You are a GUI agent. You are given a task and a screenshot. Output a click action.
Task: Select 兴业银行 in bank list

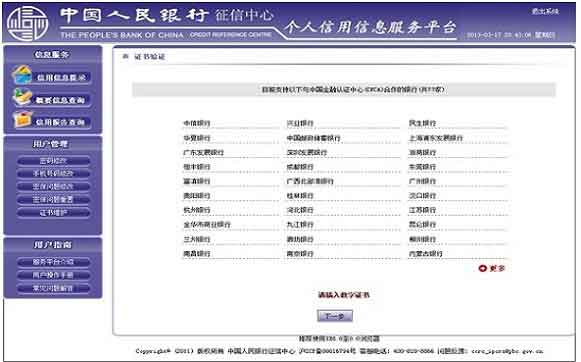pos(300,123)
